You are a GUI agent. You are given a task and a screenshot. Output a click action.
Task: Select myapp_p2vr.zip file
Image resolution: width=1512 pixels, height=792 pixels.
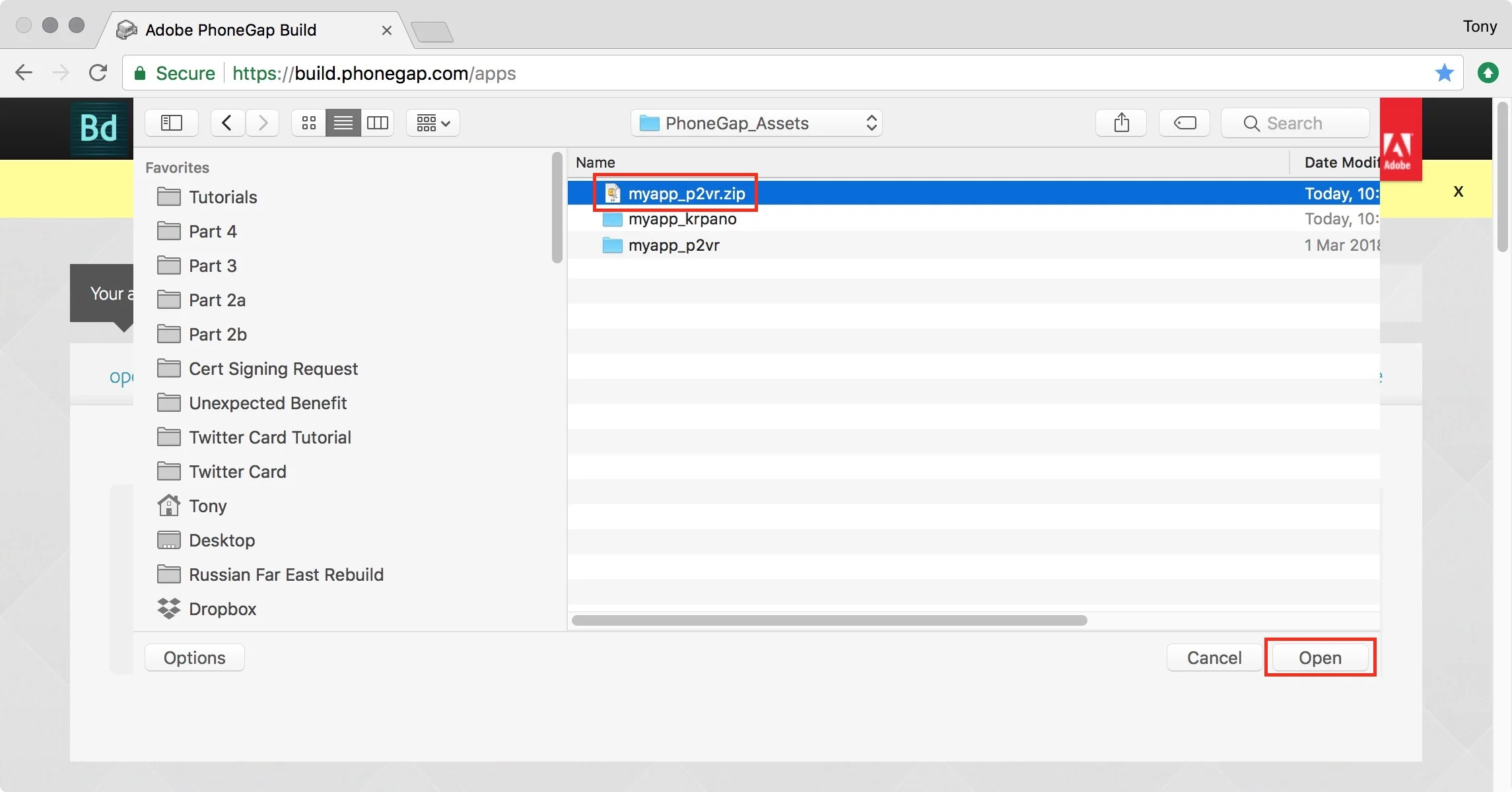[973, 193]
